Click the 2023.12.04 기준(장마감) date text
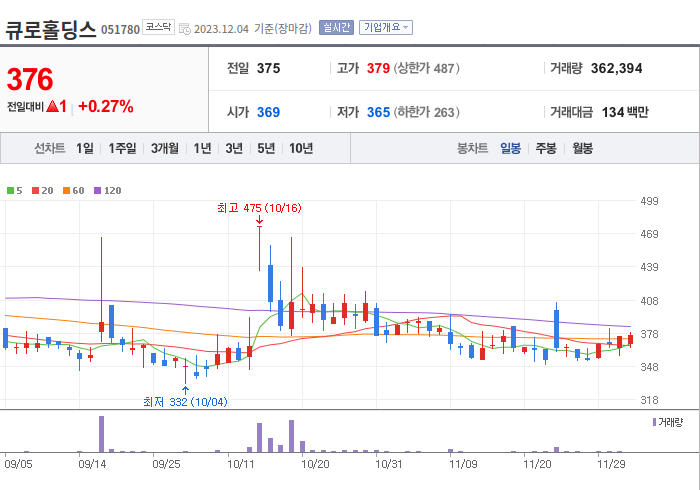 (253, 29)
